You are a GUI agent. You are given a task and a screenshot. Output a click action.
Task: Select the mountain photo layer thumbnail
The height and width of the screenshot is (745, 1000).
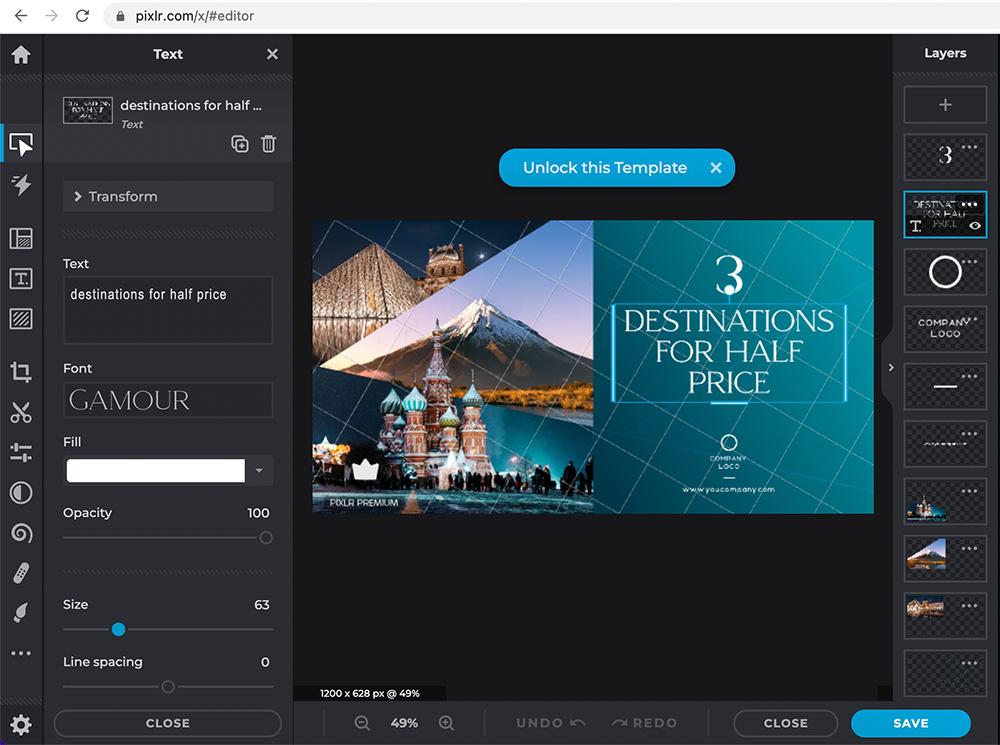pyautogui.click(x=945, y=559)
